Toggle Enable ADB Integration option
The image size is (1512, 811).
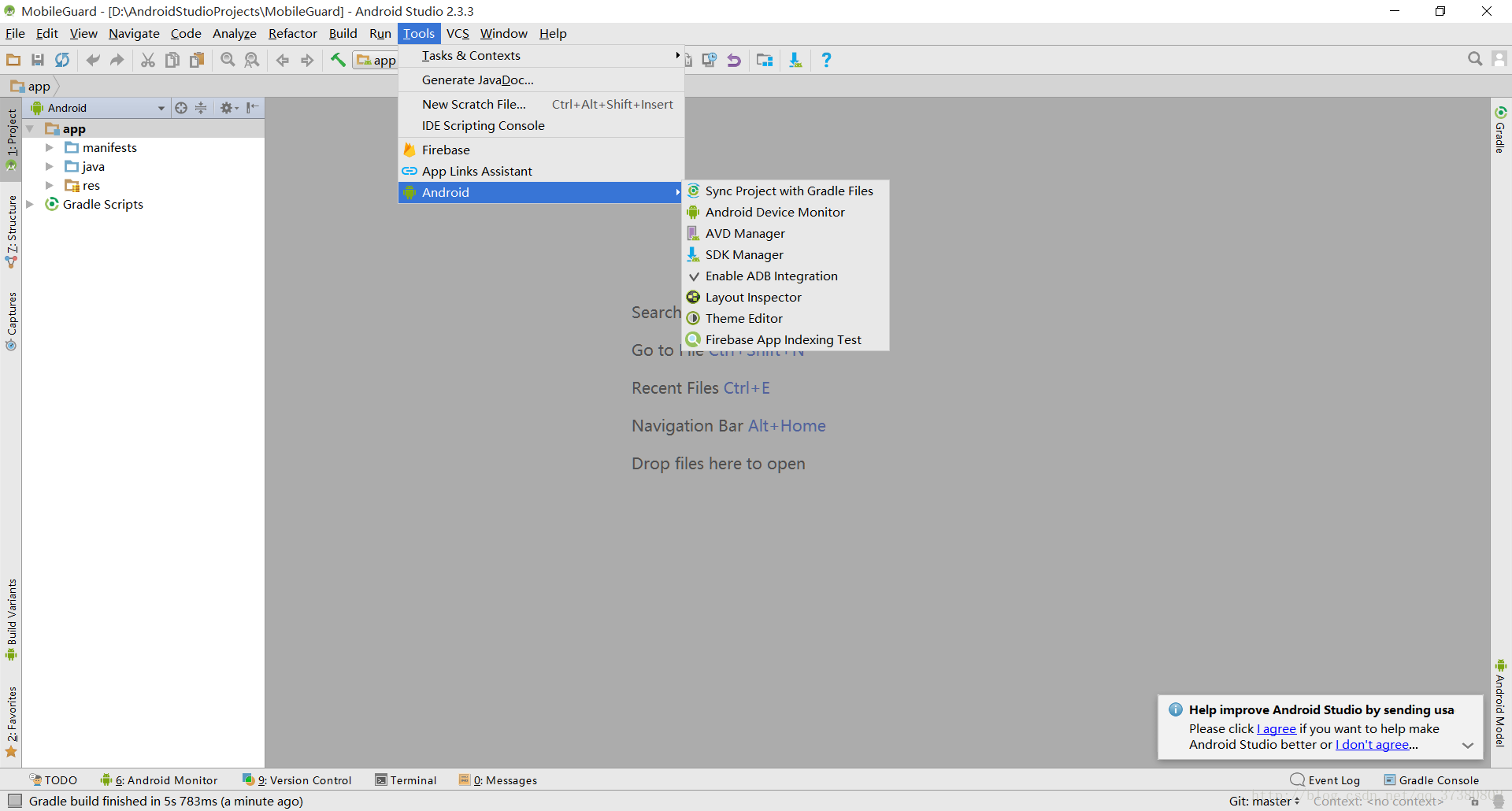pyautogui.click(x=771, y=276)
